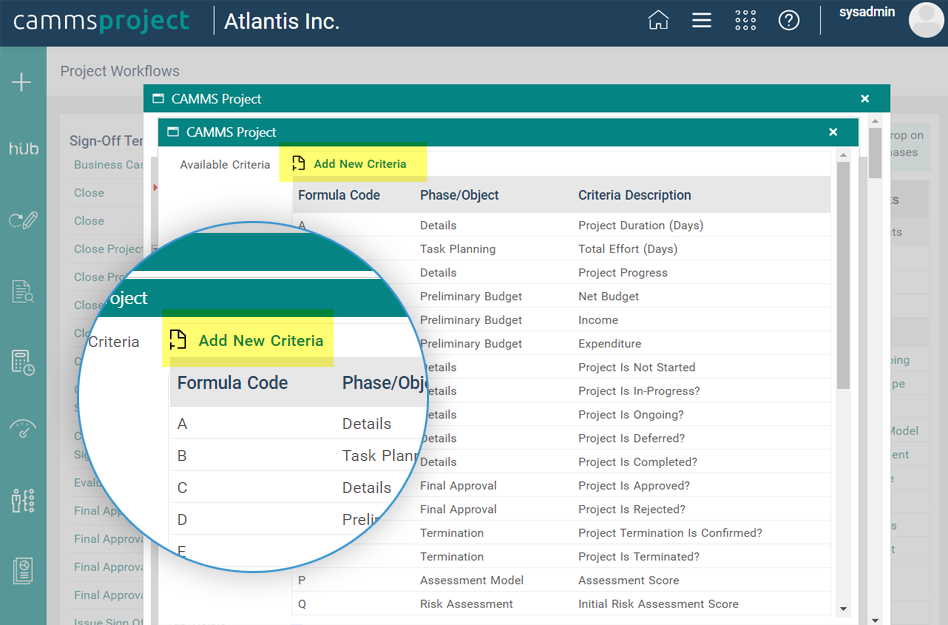Click Preliminary Budget cell in Income row
The width and height of the screenshot is (948, 625).
471,320
